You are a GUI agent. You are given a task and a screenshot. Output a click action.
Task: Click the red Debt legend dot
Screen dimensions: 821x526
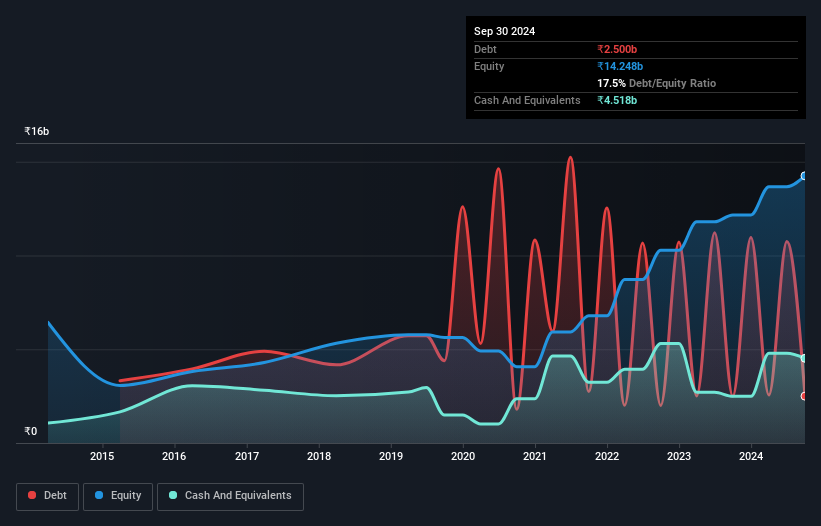click(32, 495)
